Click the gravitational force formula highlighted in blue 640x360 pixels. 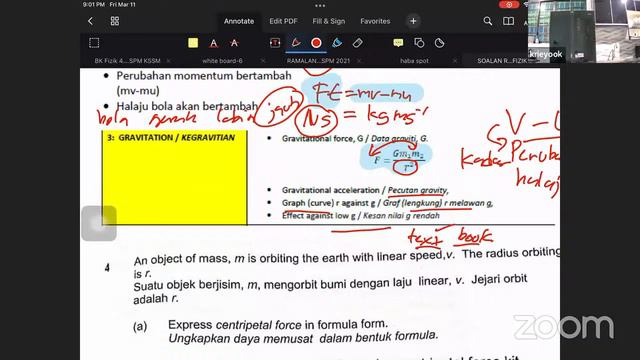click(x=395, y=160)
